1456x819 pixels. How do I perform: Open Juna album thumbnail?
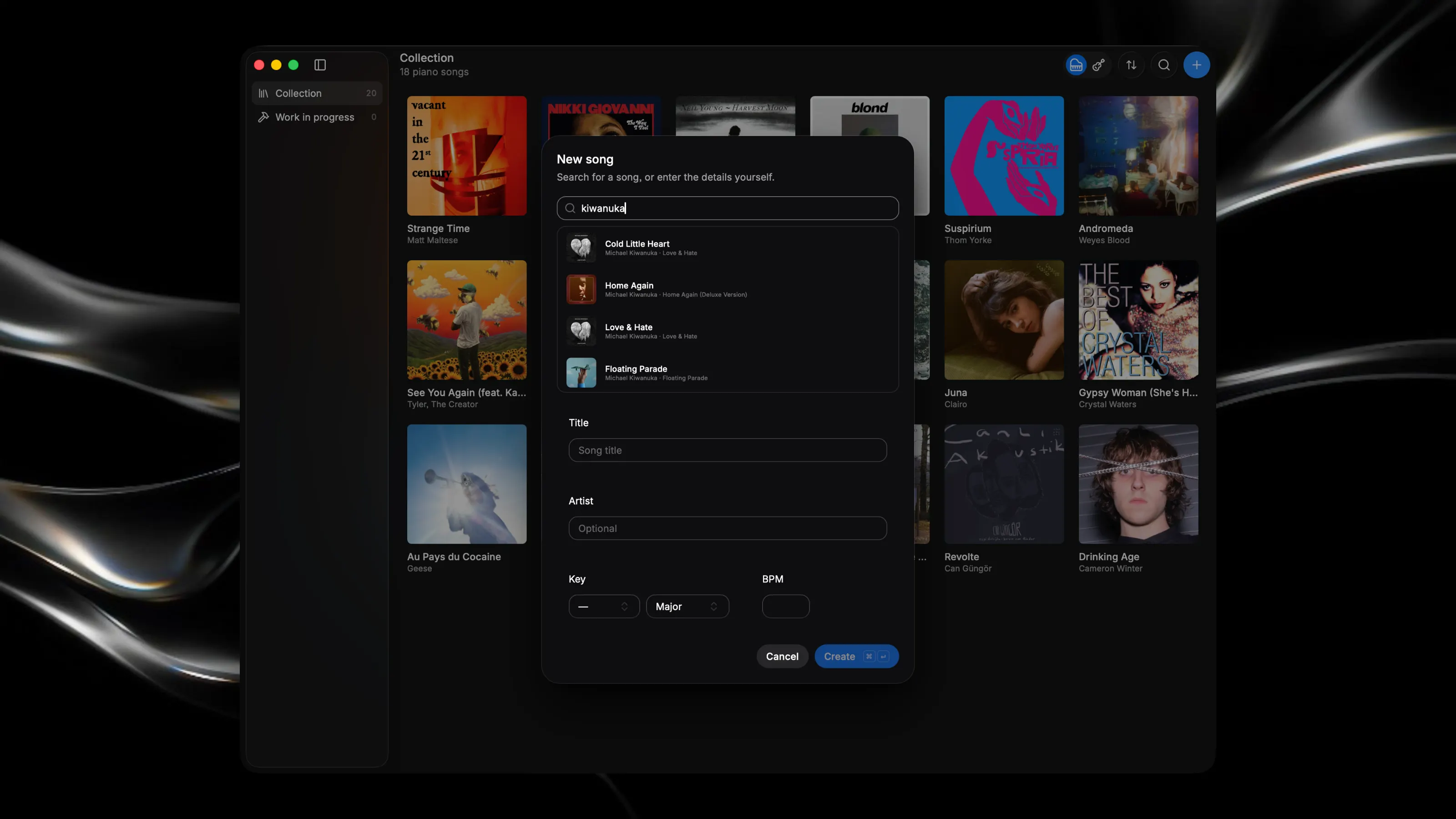point(1004,320)
